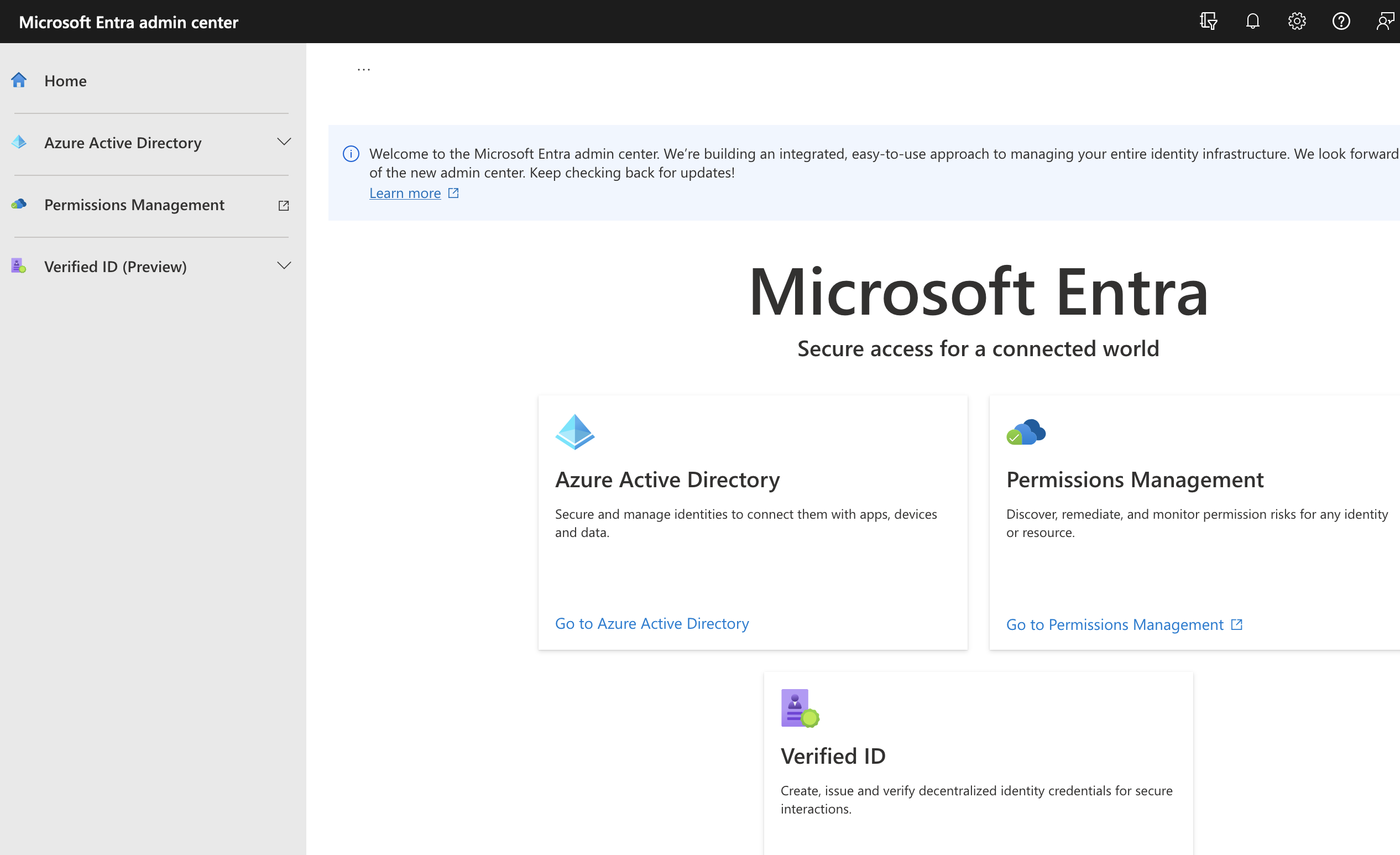
Task: Click the Verified ID badge icon in sidebar
Action: [x=19, y=265]
